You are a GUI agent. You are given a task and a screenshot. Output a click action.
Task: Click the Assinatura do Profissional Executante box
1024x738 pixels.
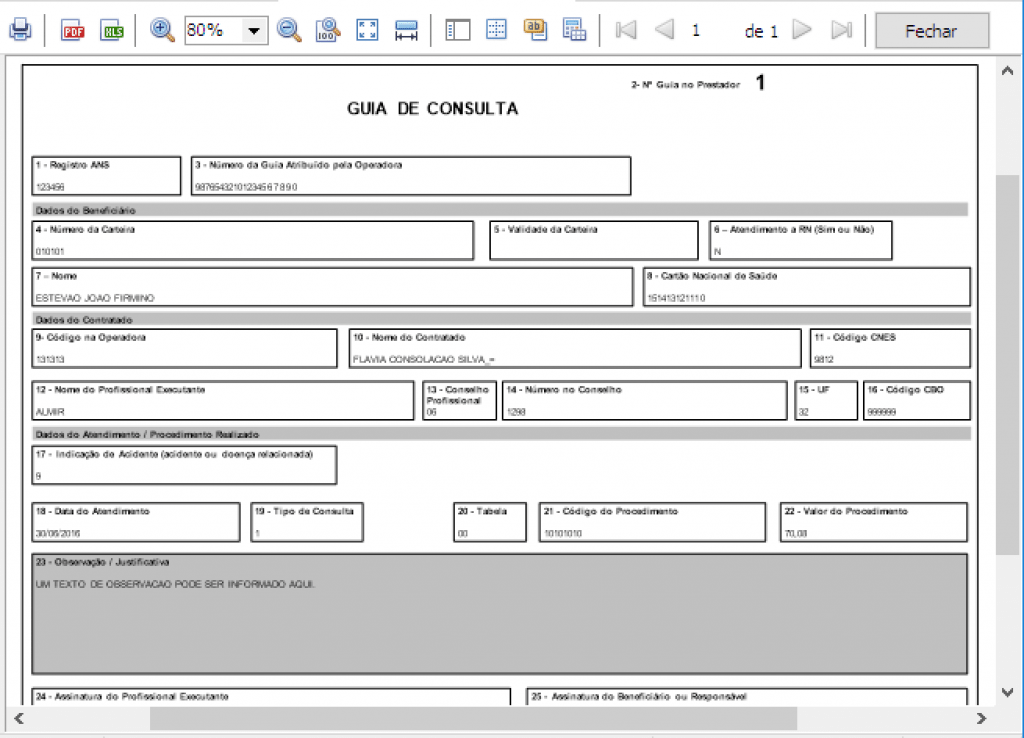tap(271, 696)
